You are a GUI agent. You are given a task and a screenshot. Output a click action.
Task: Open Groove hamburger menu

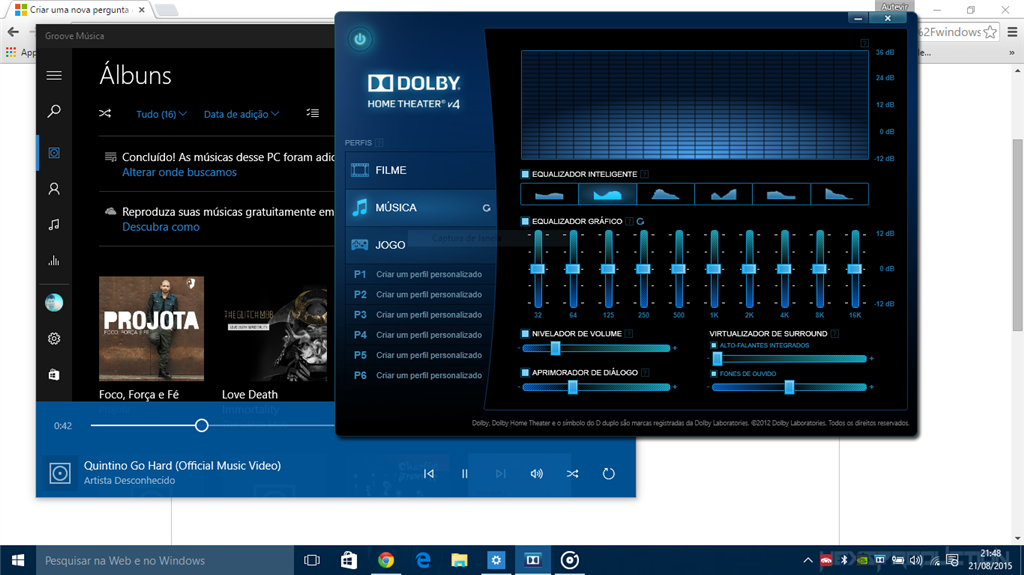54,76
